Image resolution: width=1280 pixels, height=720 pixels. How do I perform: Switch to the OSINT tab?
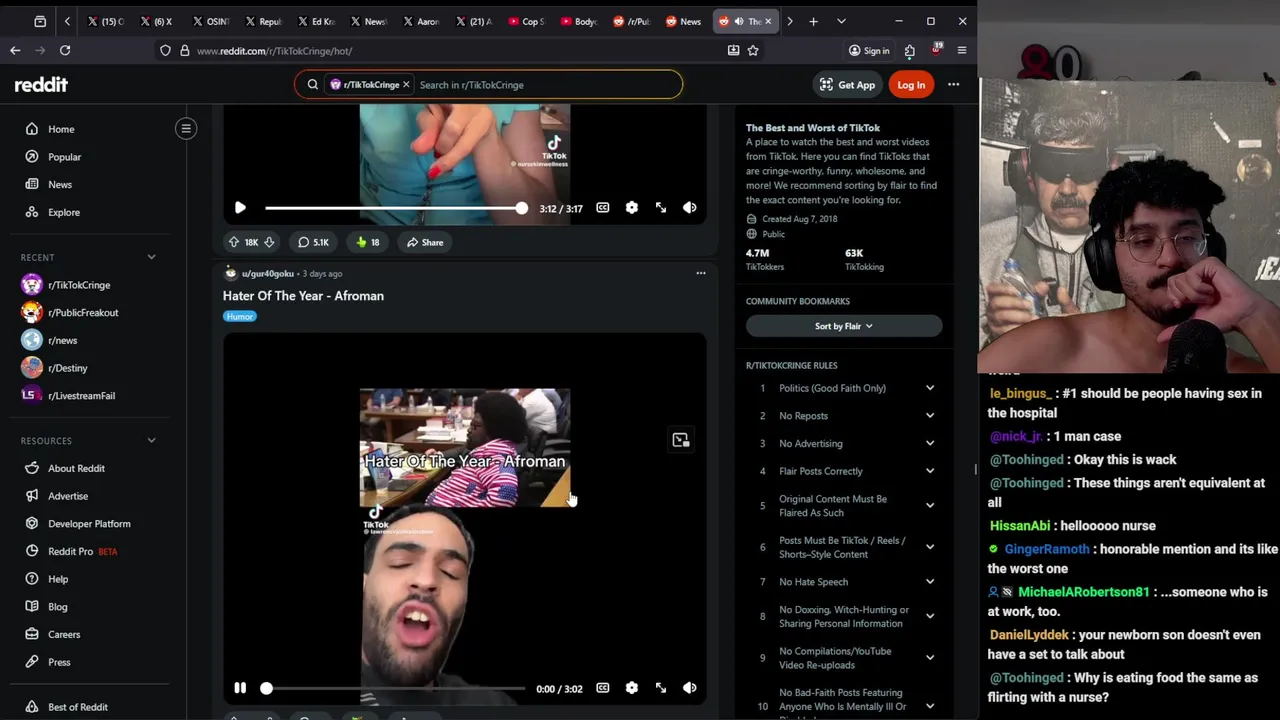(x=210, y=21)
